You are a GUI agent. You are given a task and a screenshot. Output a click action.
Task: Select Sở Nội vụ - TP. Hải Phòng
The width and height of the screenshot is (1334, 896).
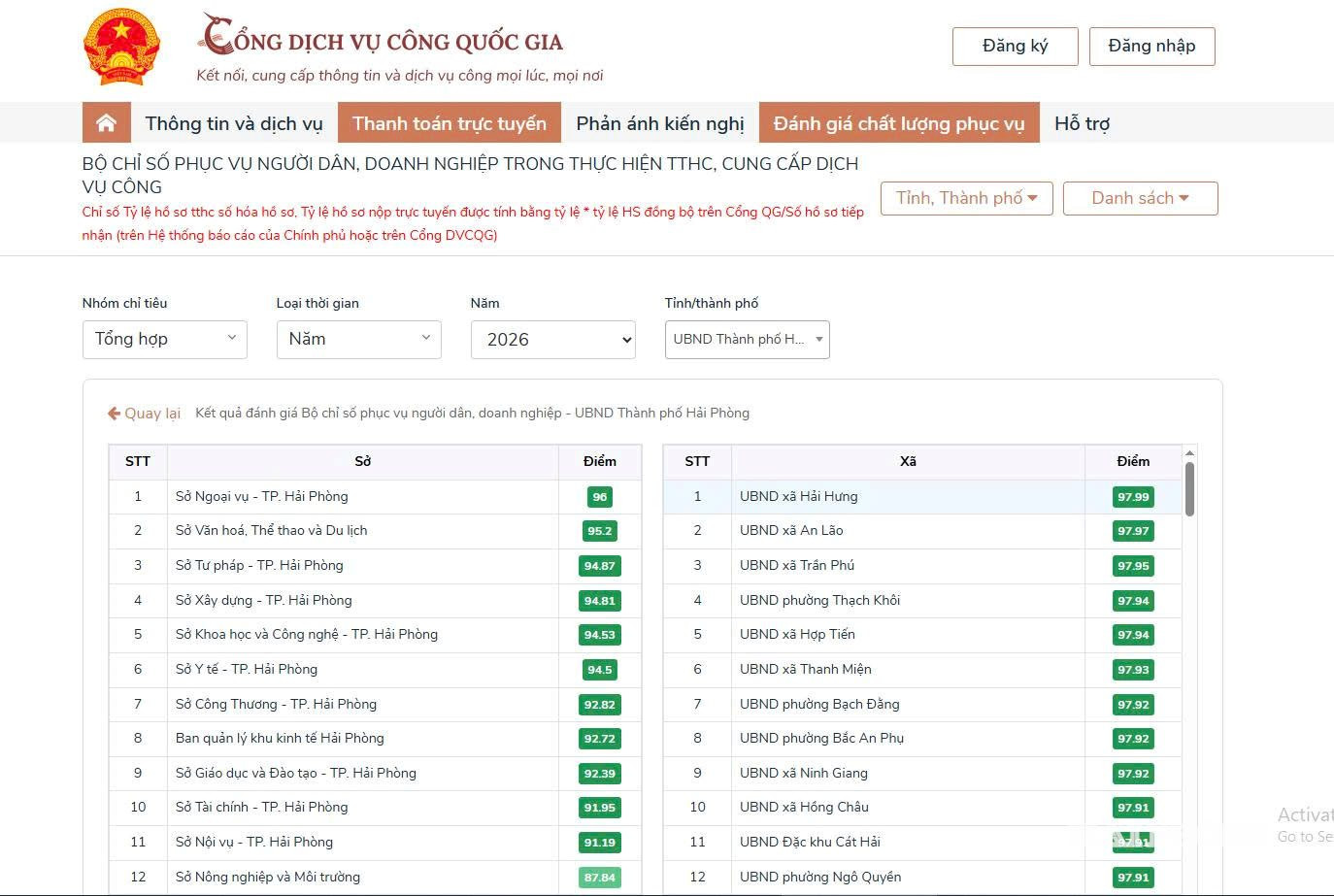[x=375, y=843]
